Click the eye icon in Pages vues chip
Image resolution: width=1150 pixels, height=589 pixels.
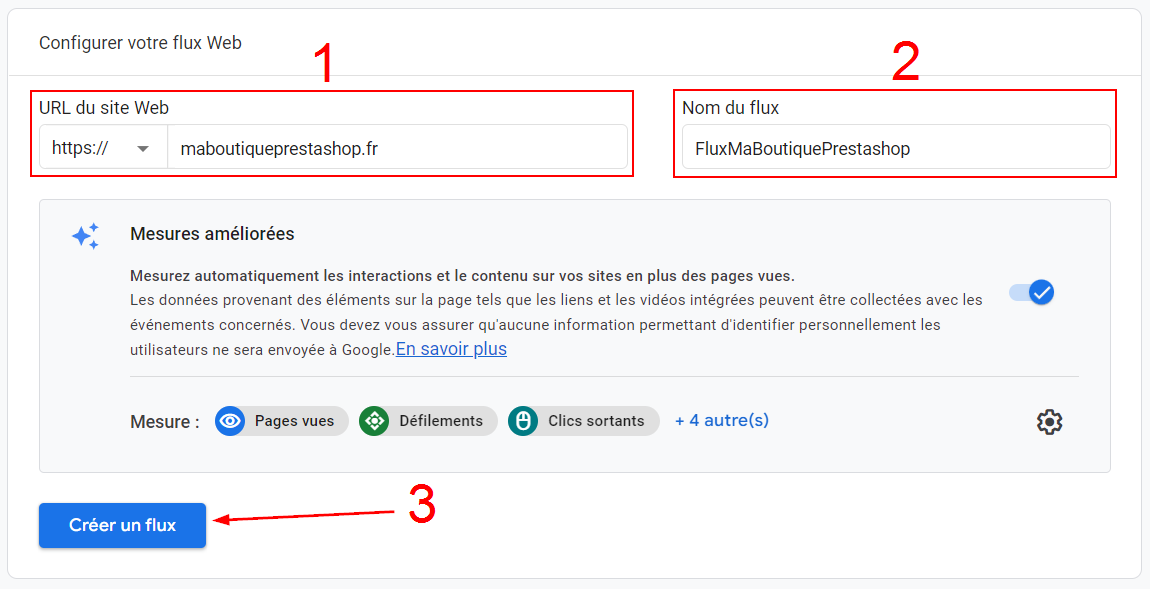(230, 421)
